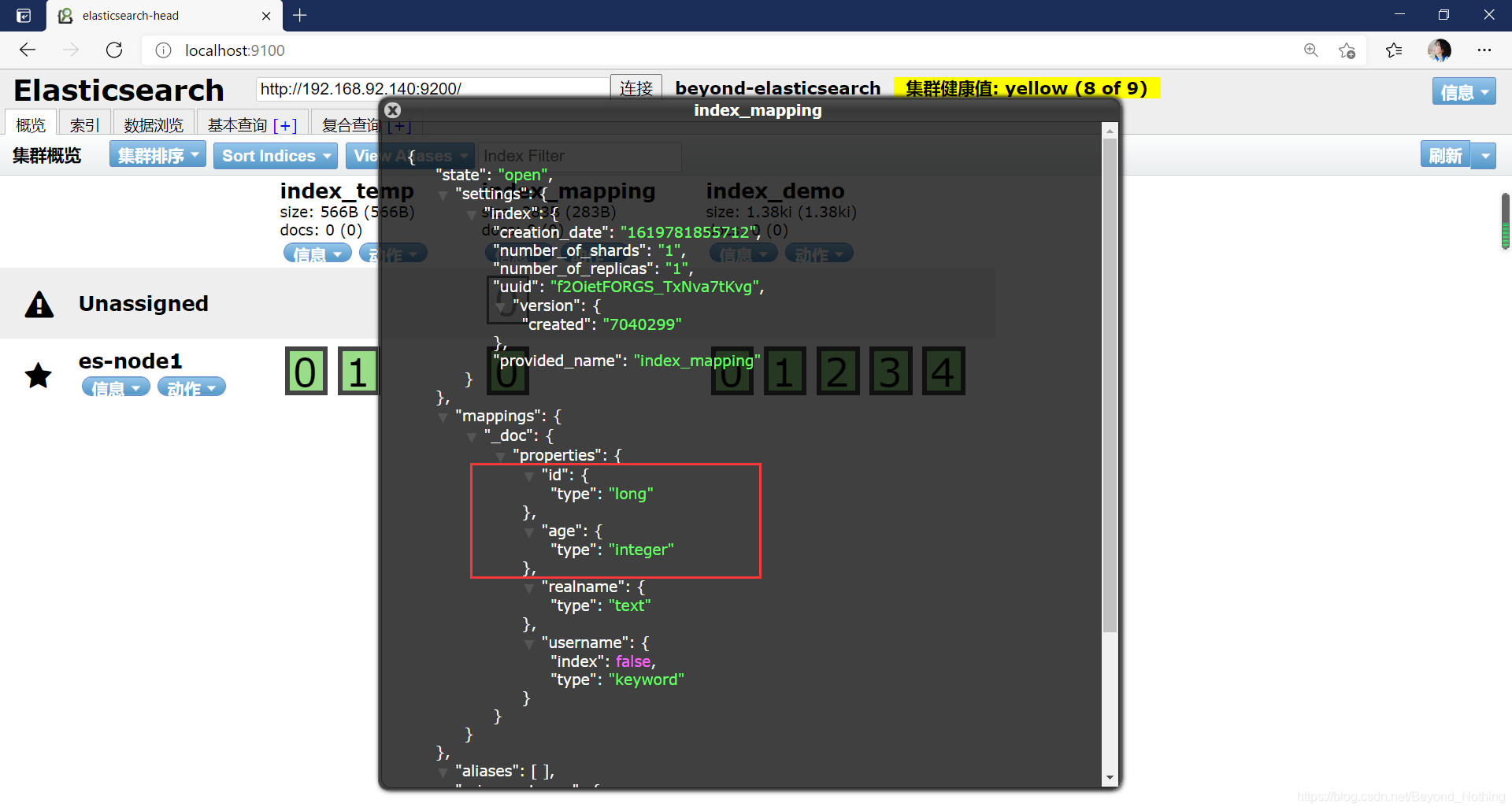Switch to the 概览 tab
Screen dimensions: 1512x811
(x=31, y=125)
